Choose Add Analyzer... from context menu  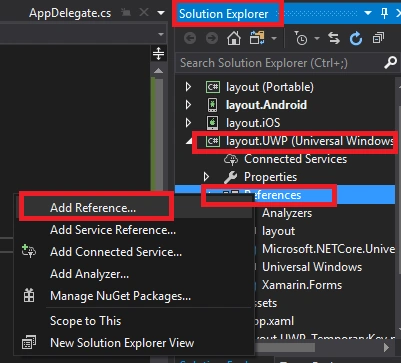pyautogui.click(x=89, y=274)
